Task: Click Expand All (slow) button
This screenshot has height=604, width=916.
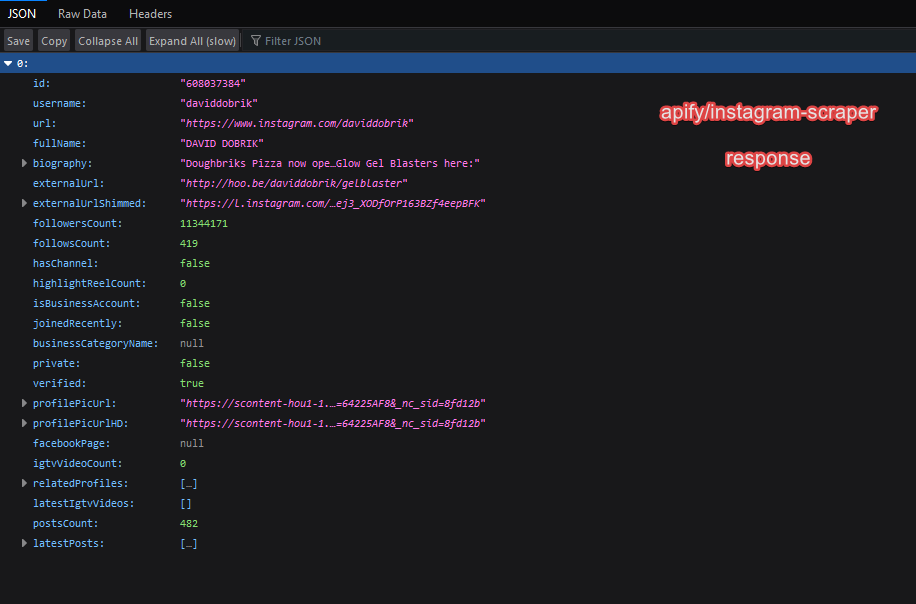Action: [192, 41]
